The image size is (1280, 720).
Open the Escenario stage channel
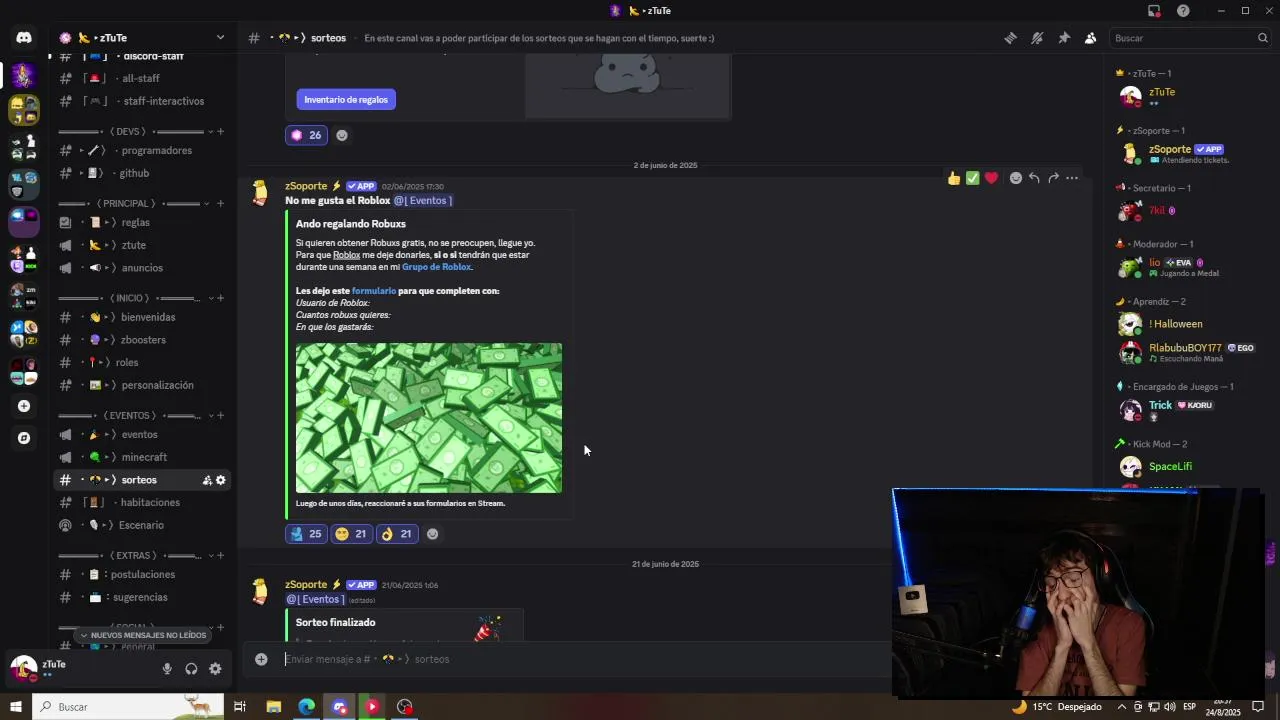[x=142, y=525]
